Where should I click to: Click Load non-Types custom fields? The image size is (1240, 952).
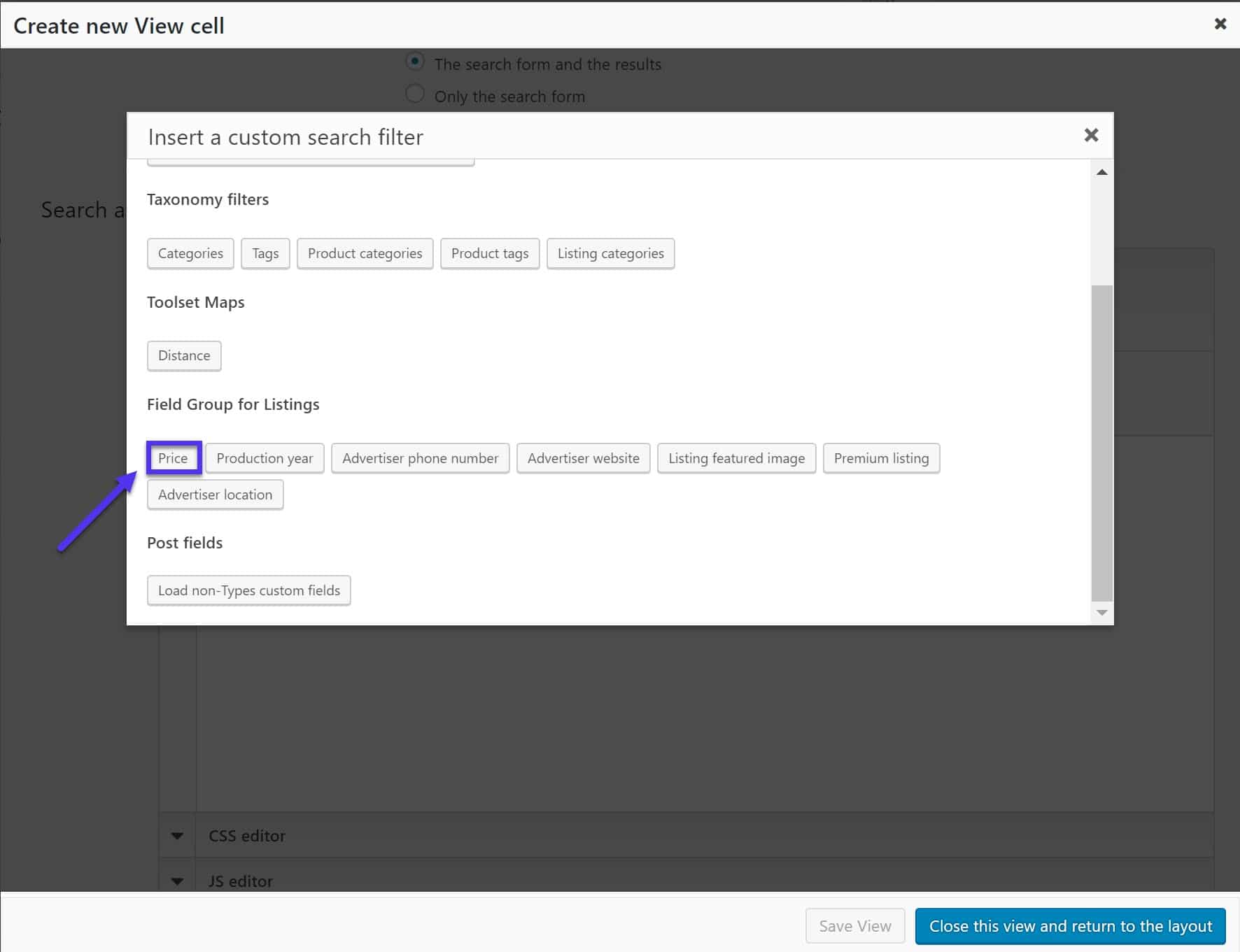pyautogui.click(x=248, y=590)
